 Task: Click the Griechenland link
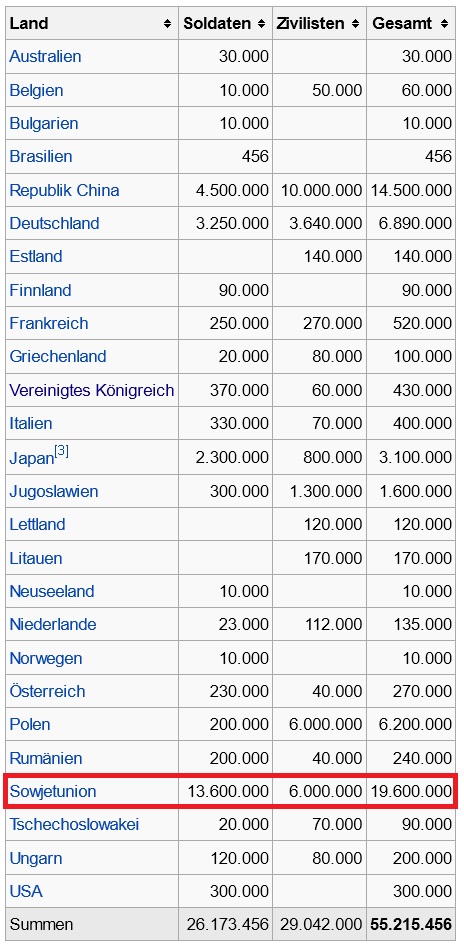point(58,356)
